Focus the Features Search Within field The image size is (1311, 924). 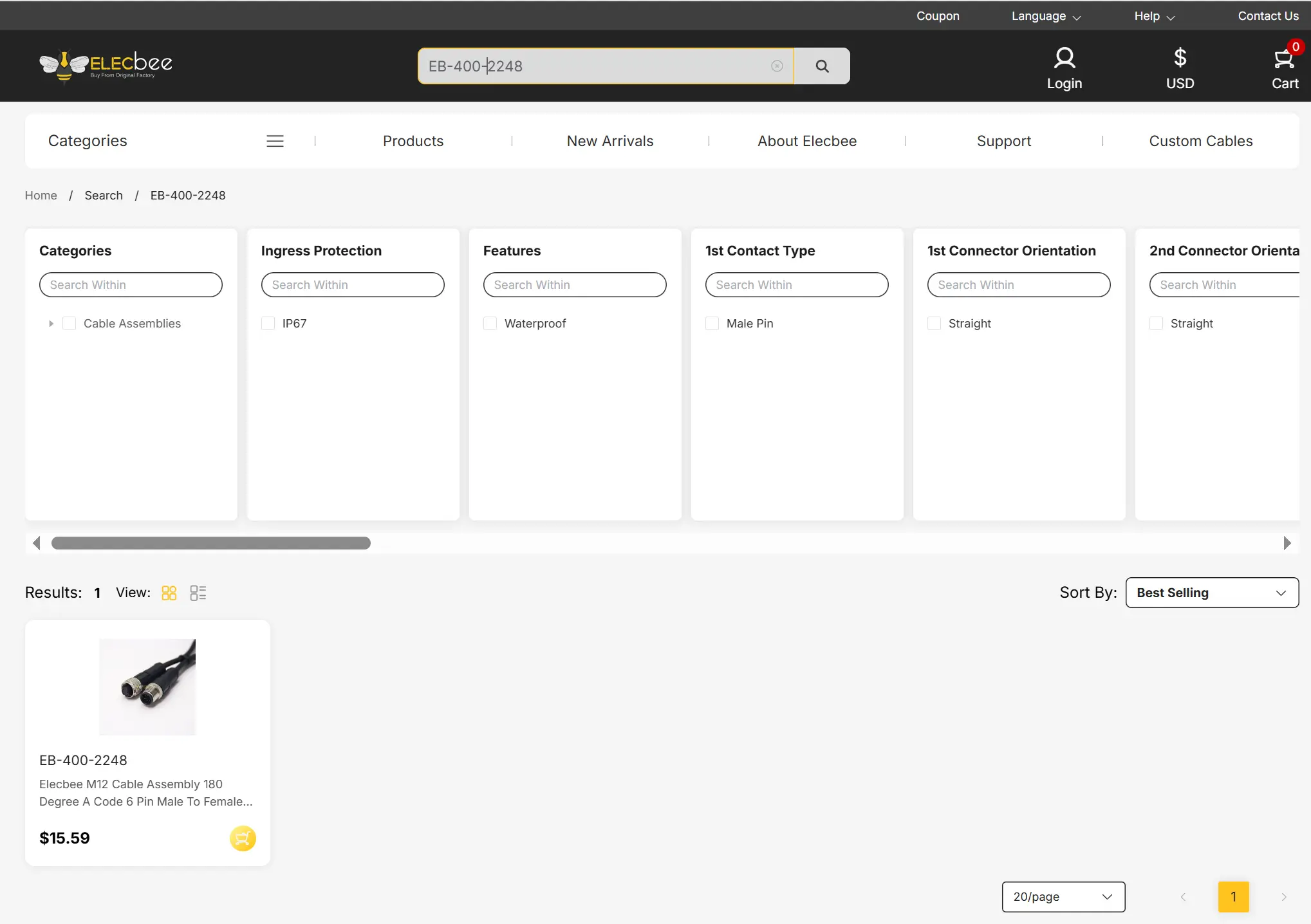point(575,285)
